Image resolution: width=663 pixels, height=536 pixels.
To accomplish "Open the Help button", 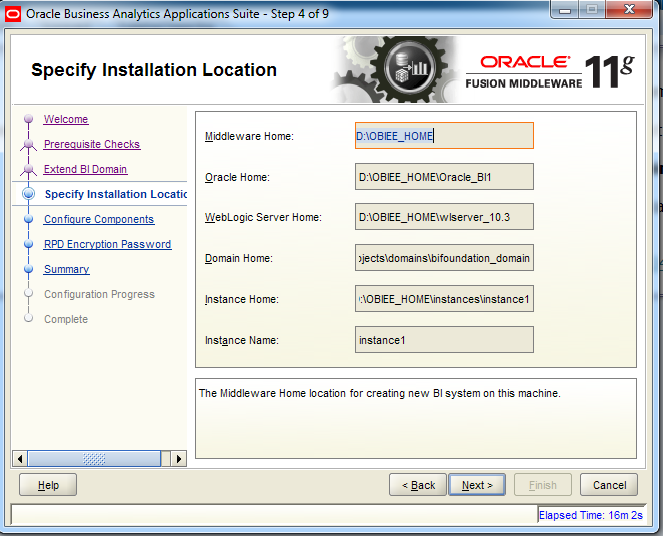I will [48, 485].
